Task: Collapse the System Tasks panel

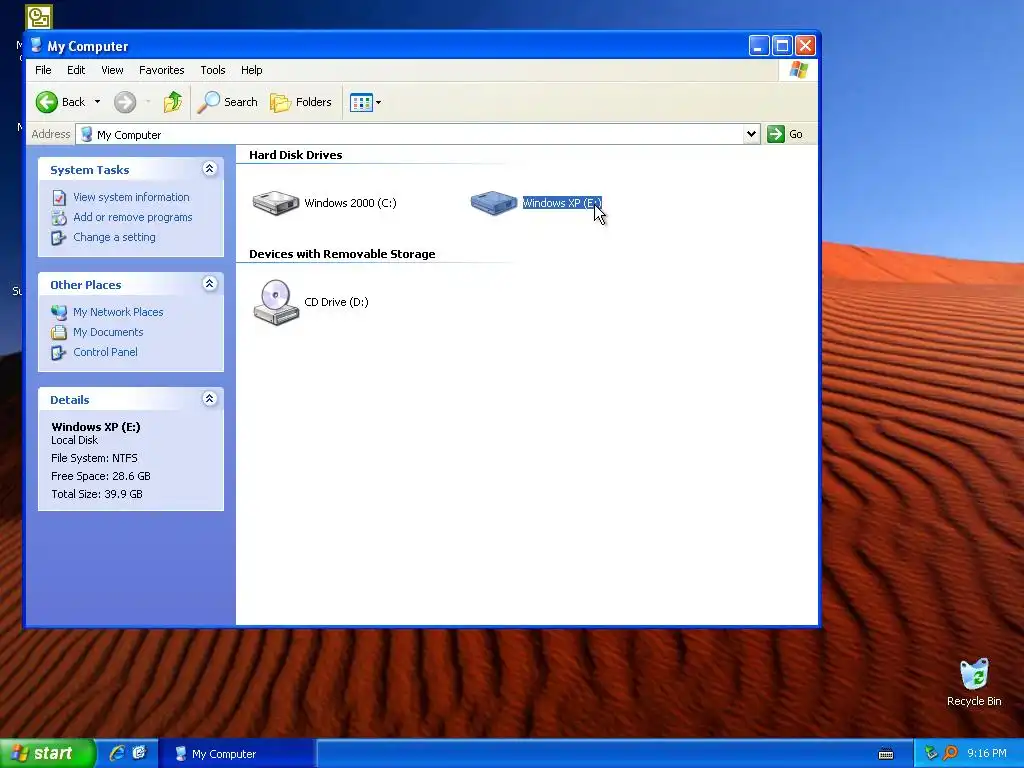Action: [x=210, y=169]
